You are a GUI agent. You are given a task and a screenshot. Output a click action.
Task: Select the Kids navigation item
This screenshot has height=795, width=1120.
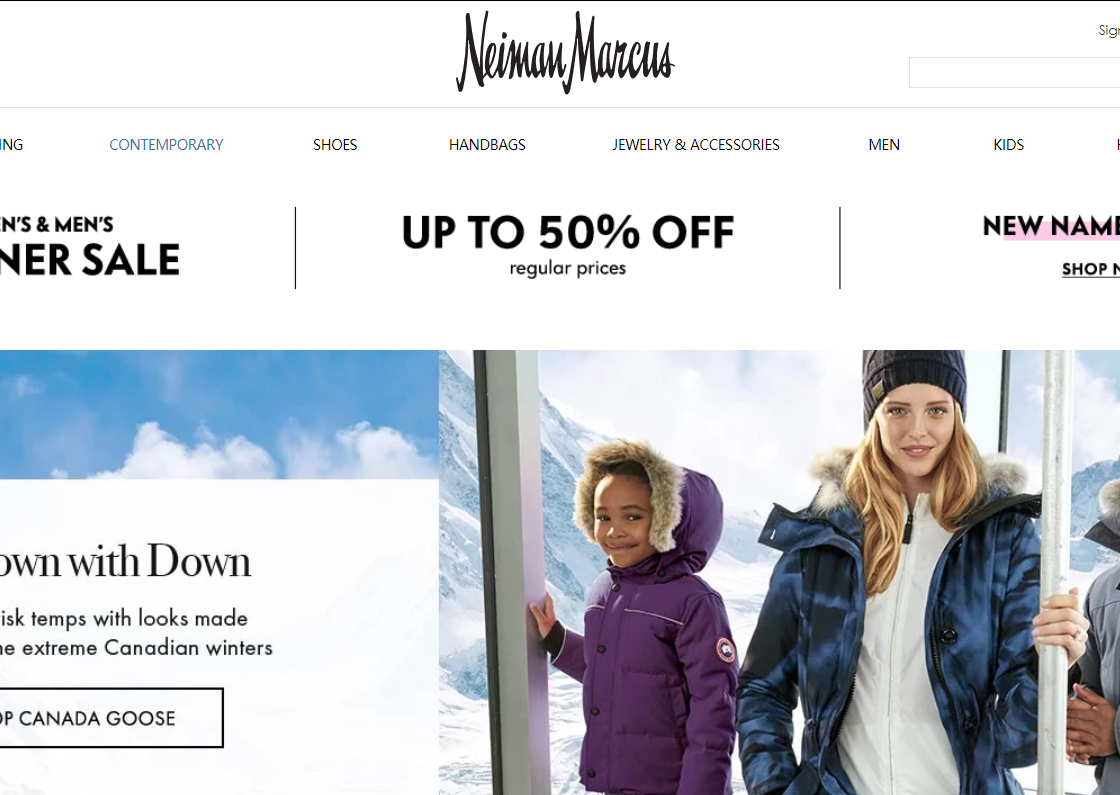click(x=1009, y=144)
